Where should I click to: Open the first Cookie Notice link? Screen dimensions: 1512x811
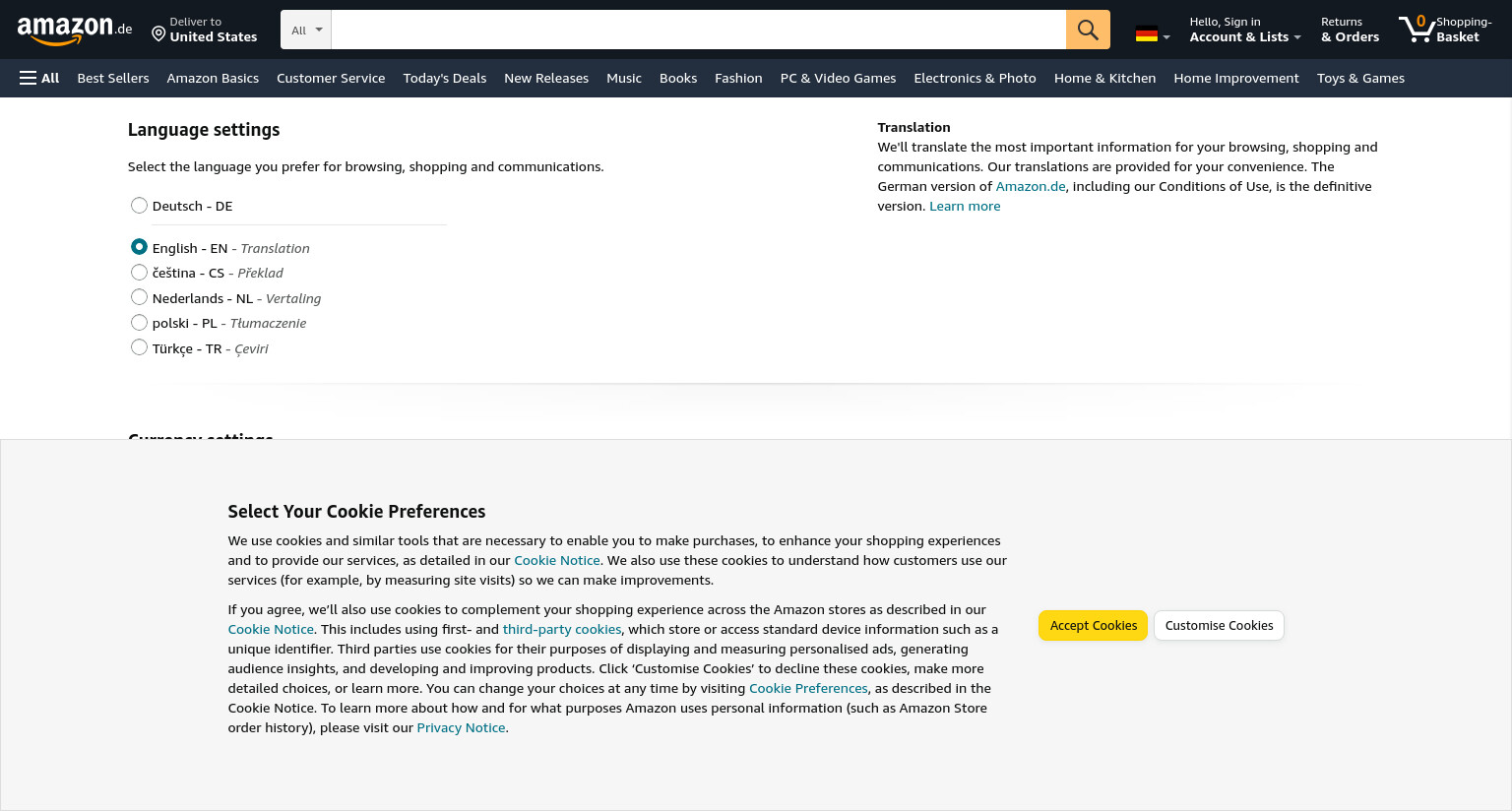[557, 560]
